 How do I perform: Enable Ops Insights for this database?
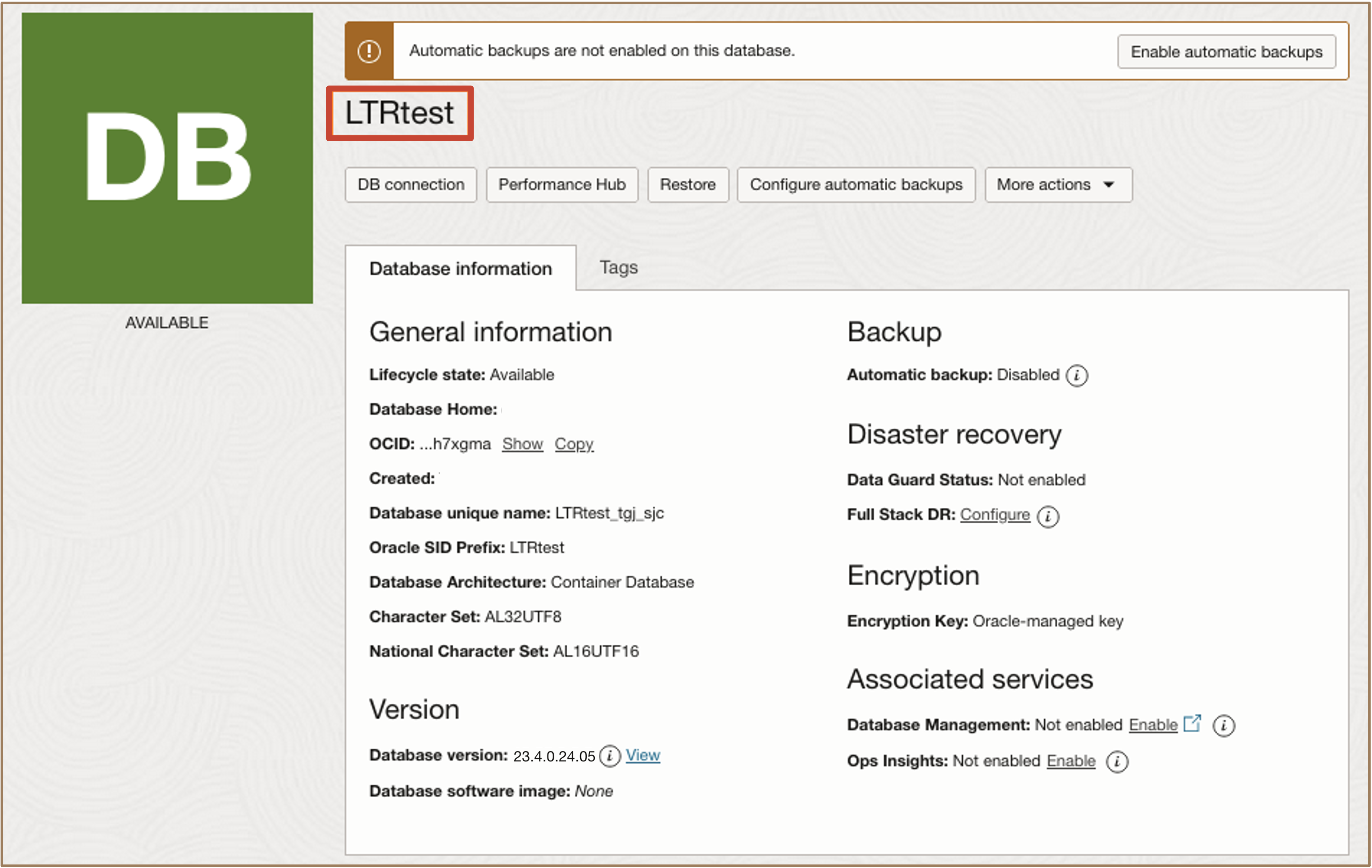tap(1070, 761)
